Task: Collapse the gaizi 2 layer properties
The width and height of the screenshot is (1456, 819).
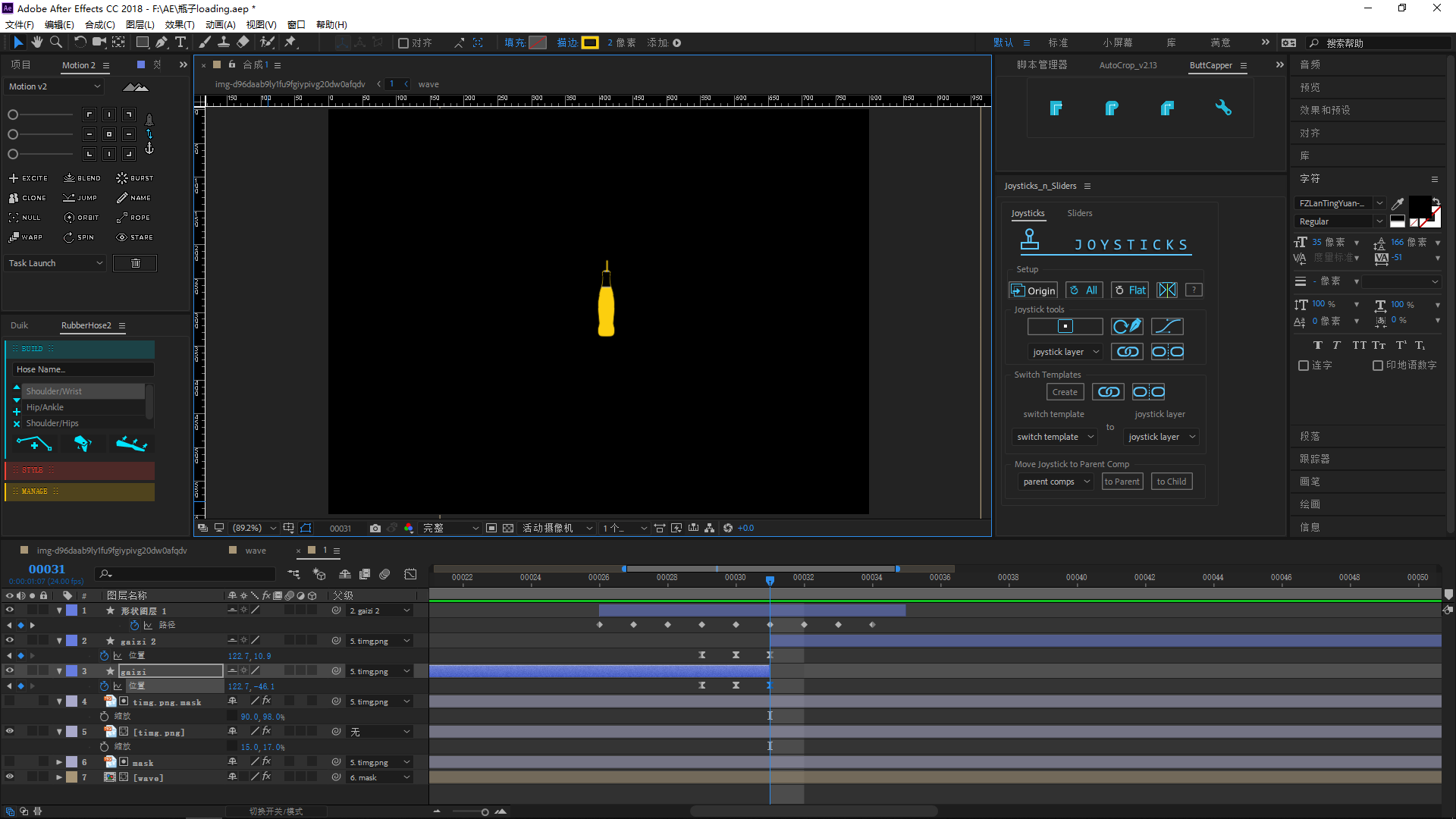Action: [x=59, y=641]
